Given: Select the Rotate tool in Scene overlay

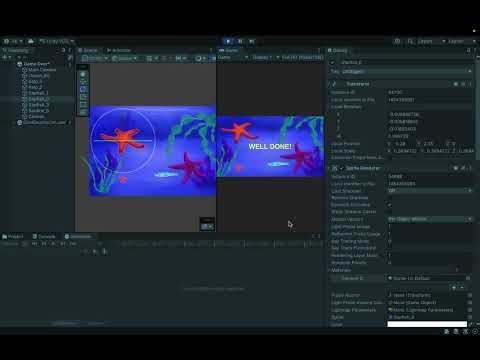Looking at the screenshot, I should (83, 89).
